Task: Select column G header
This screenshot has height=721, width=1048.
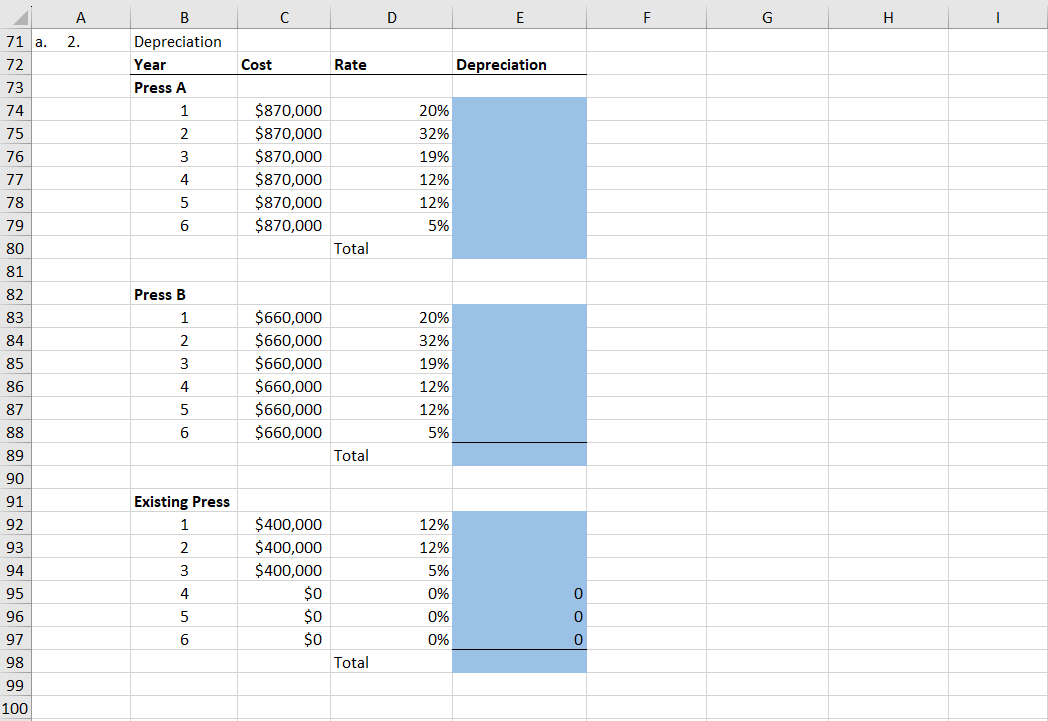Action: click(x=767, y=17)
